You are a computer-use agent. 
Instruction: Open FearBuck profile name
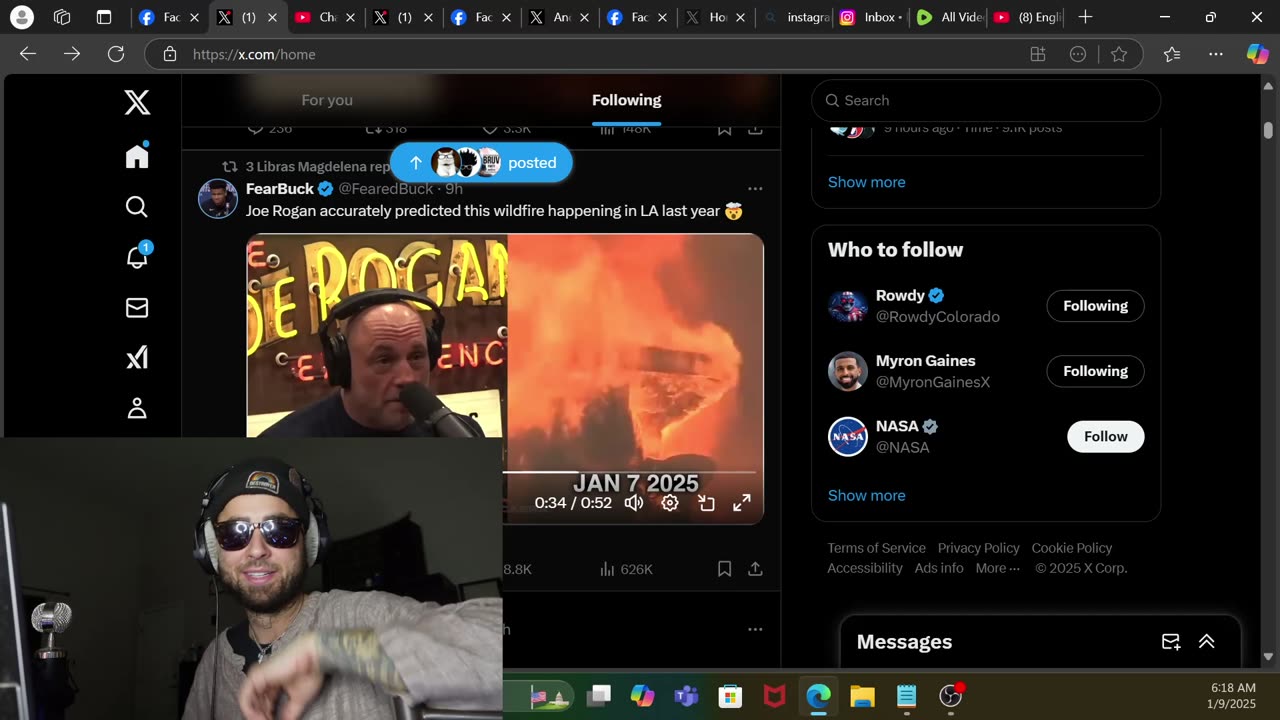tap(280, 188)
